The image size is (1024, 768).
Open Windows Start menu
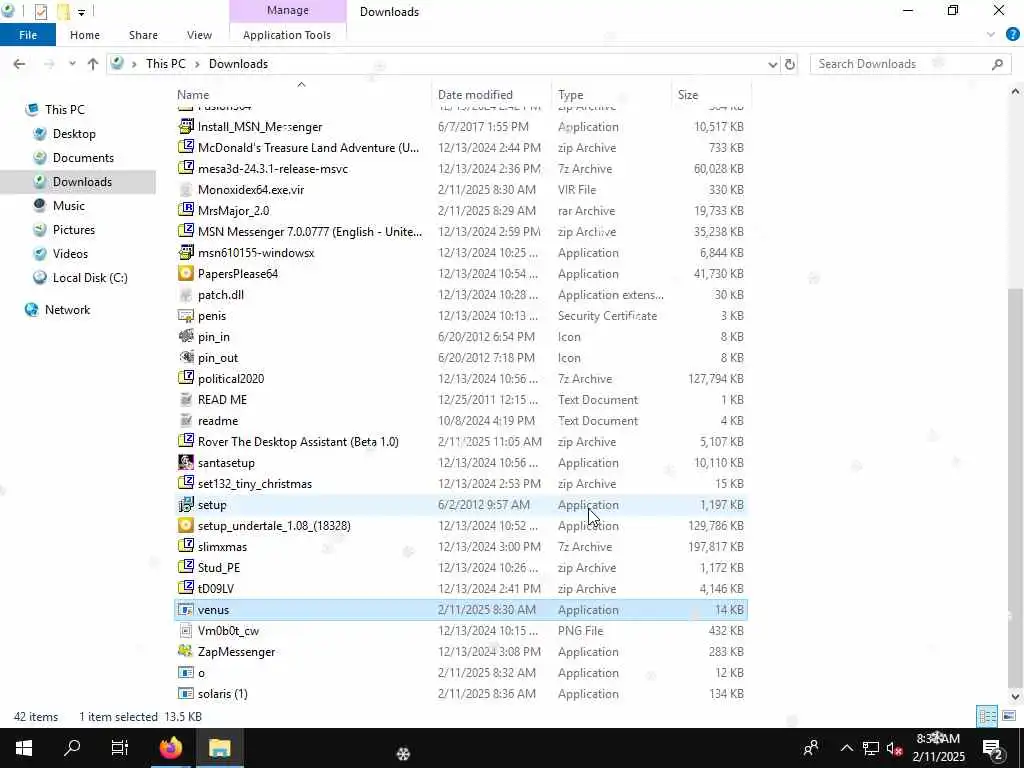coord(24,748)
